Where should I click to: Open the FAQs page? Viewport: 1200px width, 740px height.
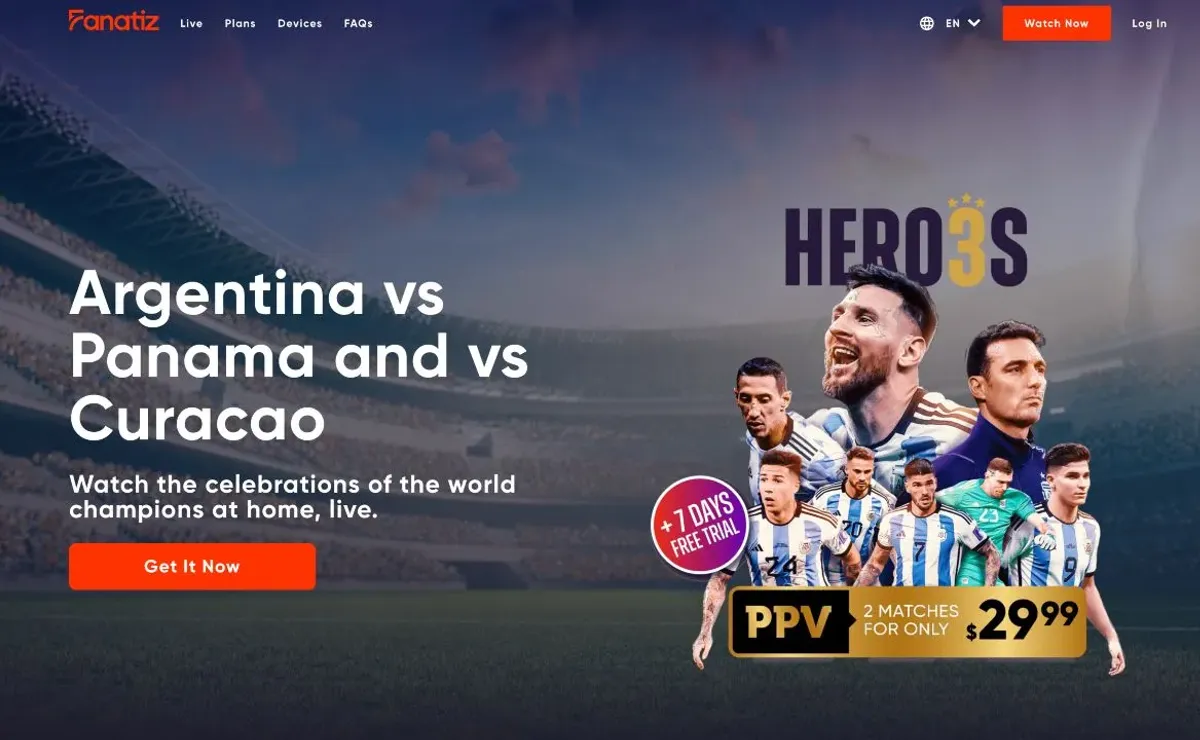358,23
